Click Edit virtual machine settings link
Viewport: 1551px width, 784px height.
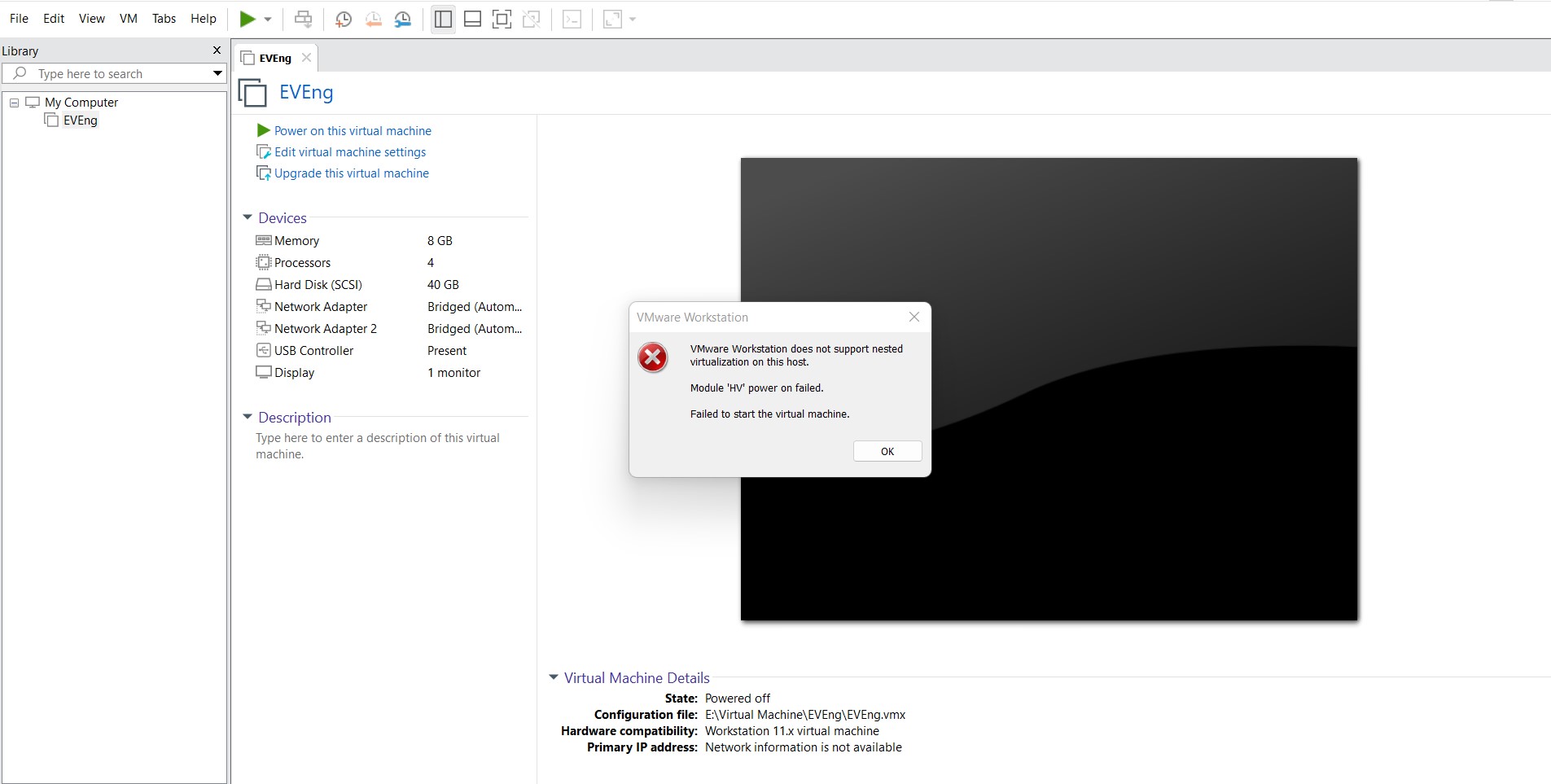(x=350, y=152)
